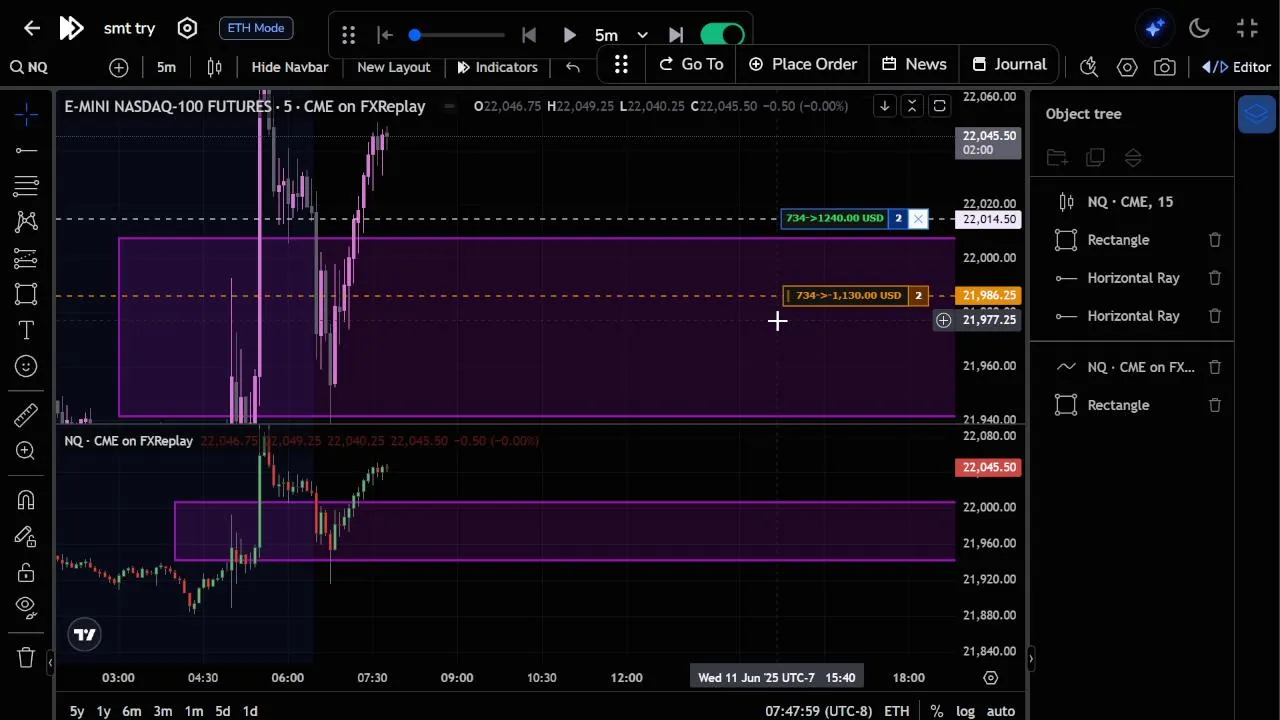The image size is (1280, 720).
Task: Open the pattern drawing tools
Action: [26, 222]
